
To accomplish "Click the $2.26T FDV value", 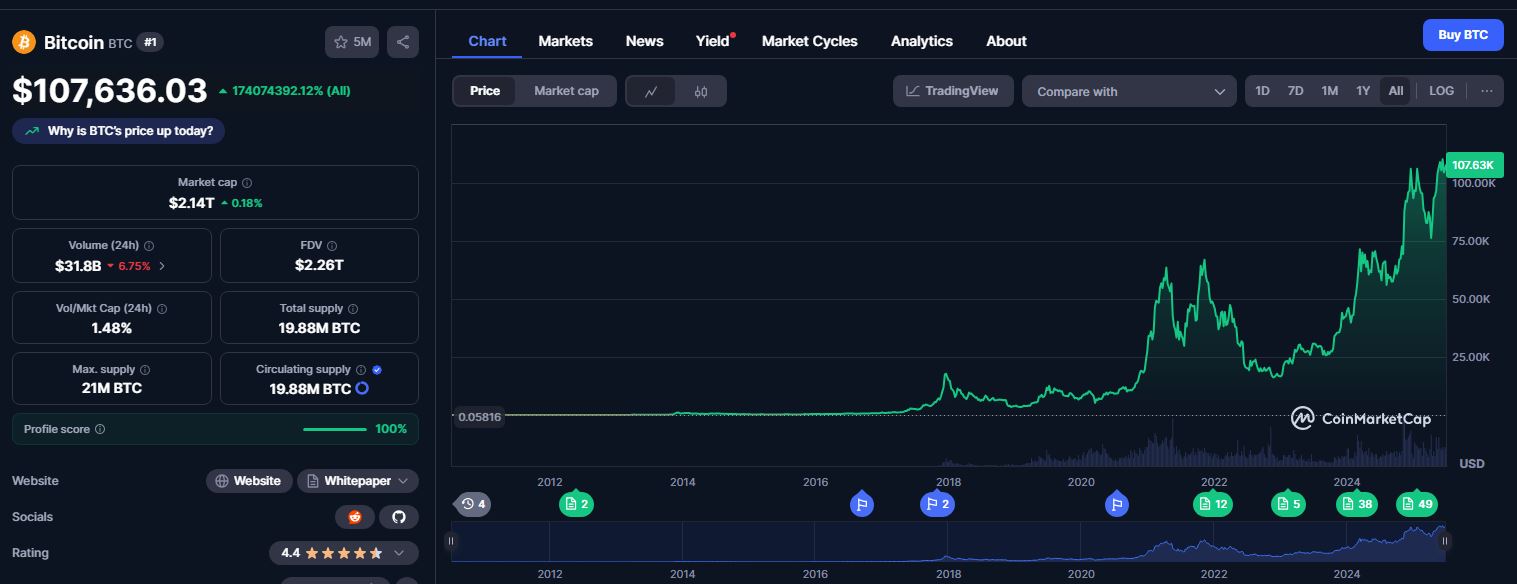I will pos(319,265).
